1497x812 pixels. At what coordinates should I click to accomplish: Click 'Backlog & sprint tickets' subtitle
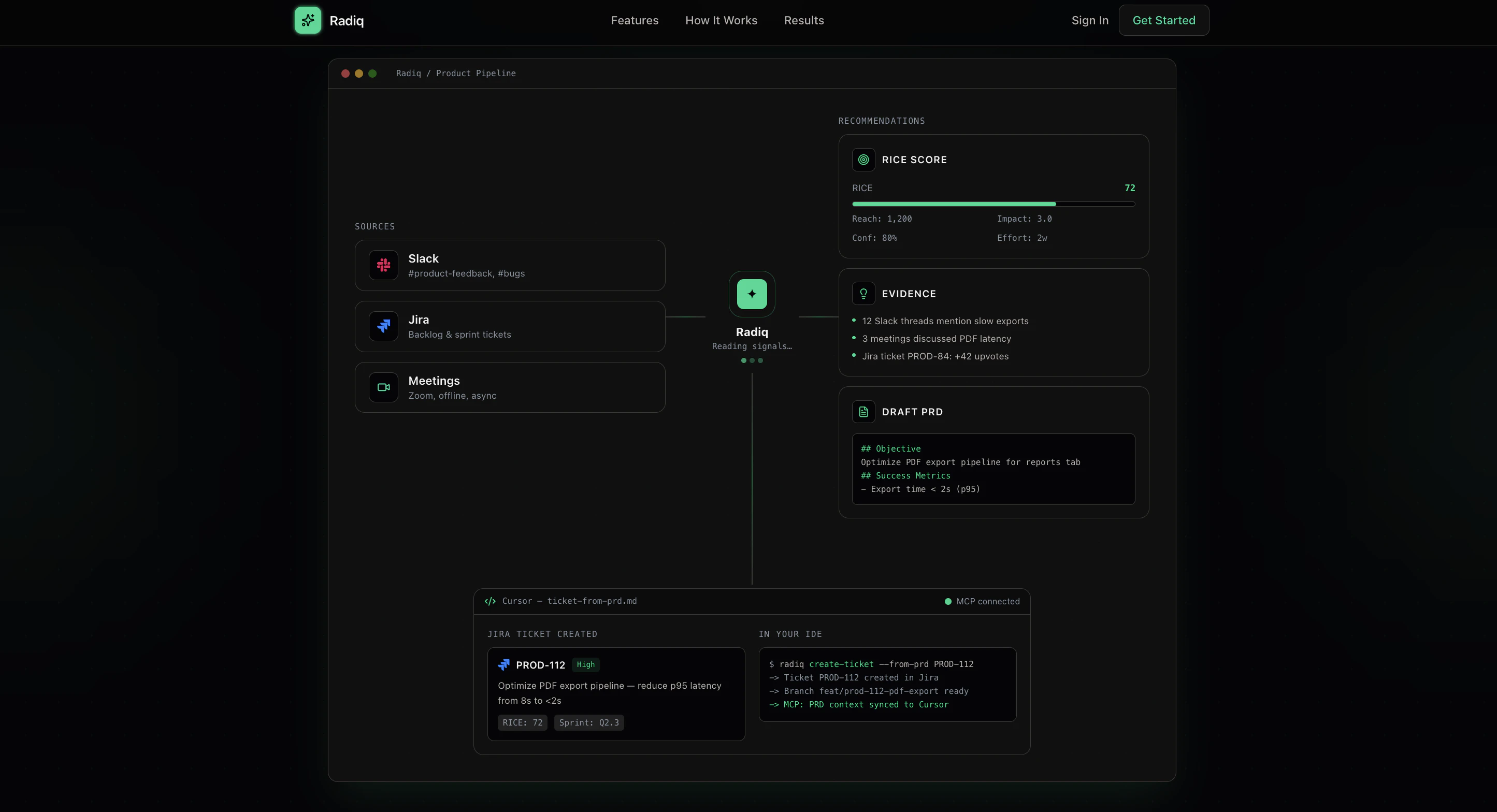[x=459, y=335]
